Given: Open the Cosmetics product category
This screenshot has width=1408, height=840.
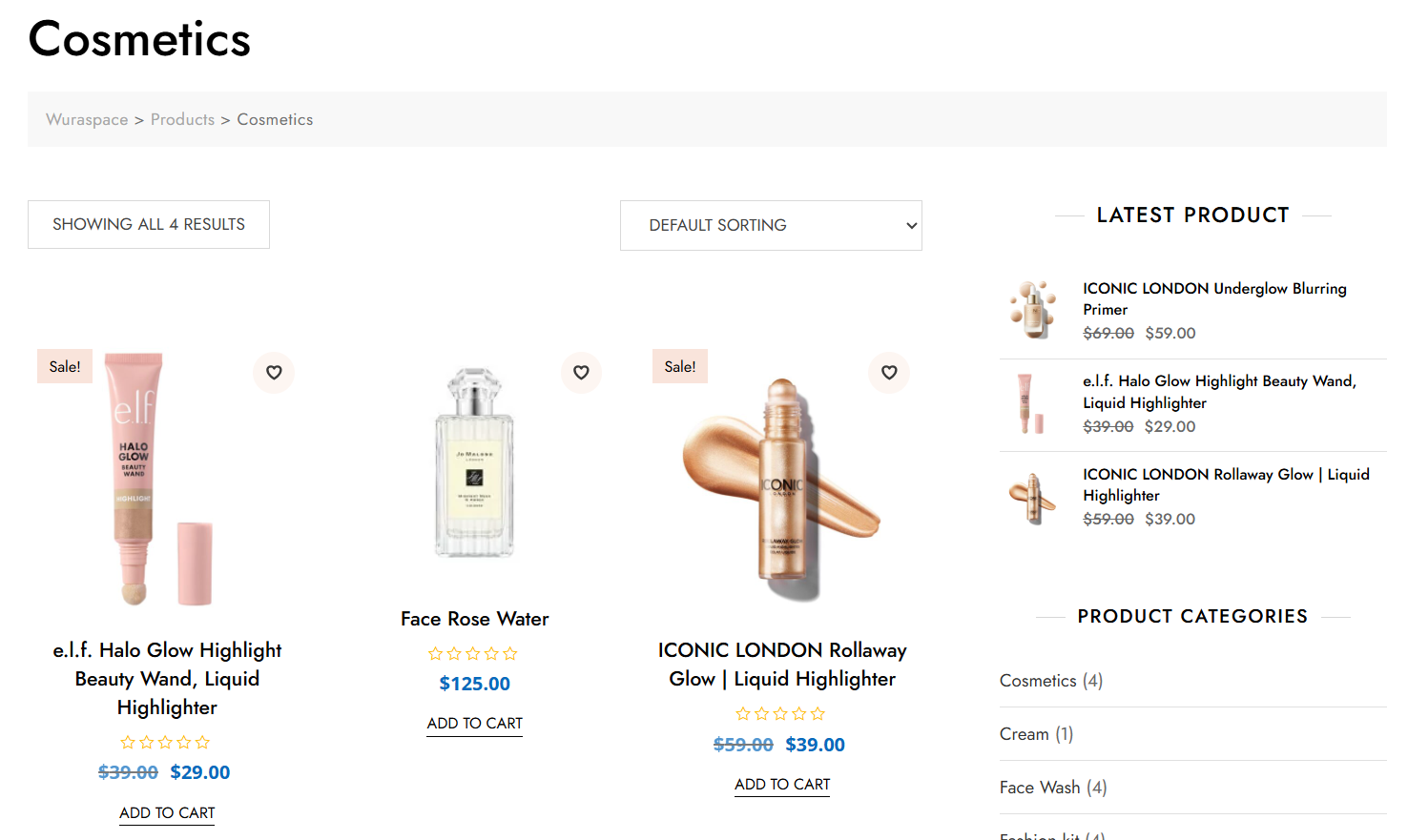Looking at the screenshot, I should coord(1038,681).
